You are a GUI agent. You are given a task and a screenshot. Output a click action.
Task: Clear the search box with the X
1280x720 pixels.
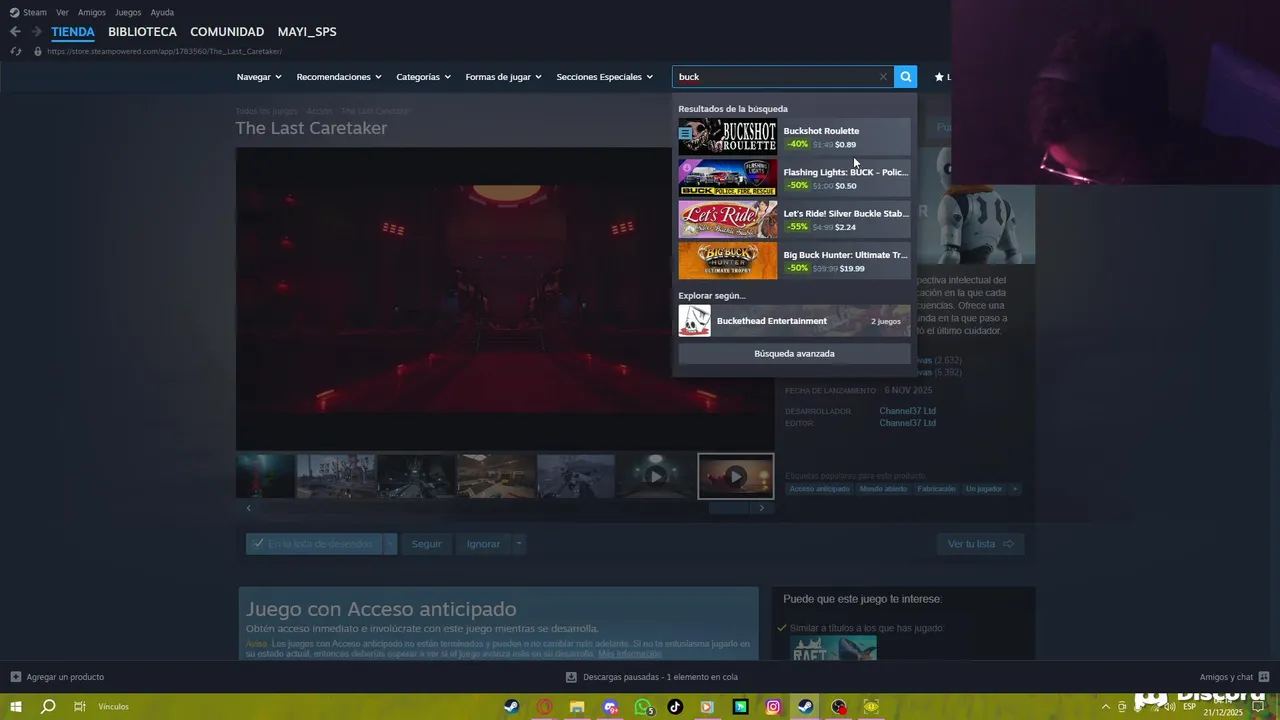pyautogui.click(x=883, y=77)
